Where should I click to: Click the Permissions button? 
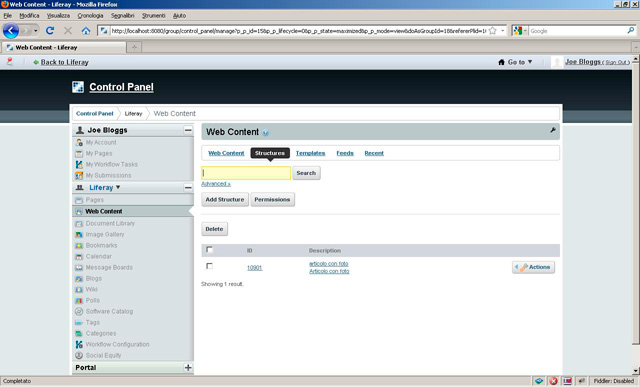click(x=272, y=200)
